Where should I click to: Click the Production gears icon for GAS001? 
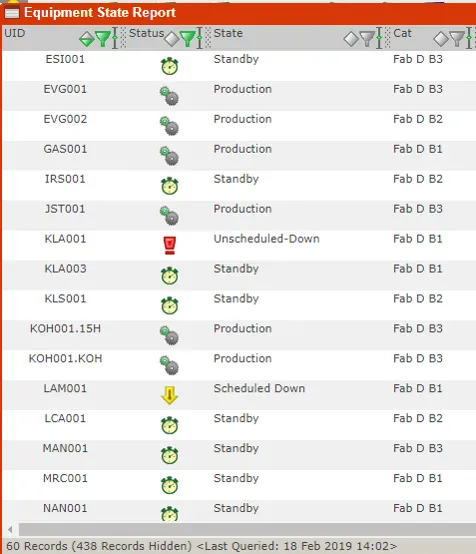(x=169, y=156)
